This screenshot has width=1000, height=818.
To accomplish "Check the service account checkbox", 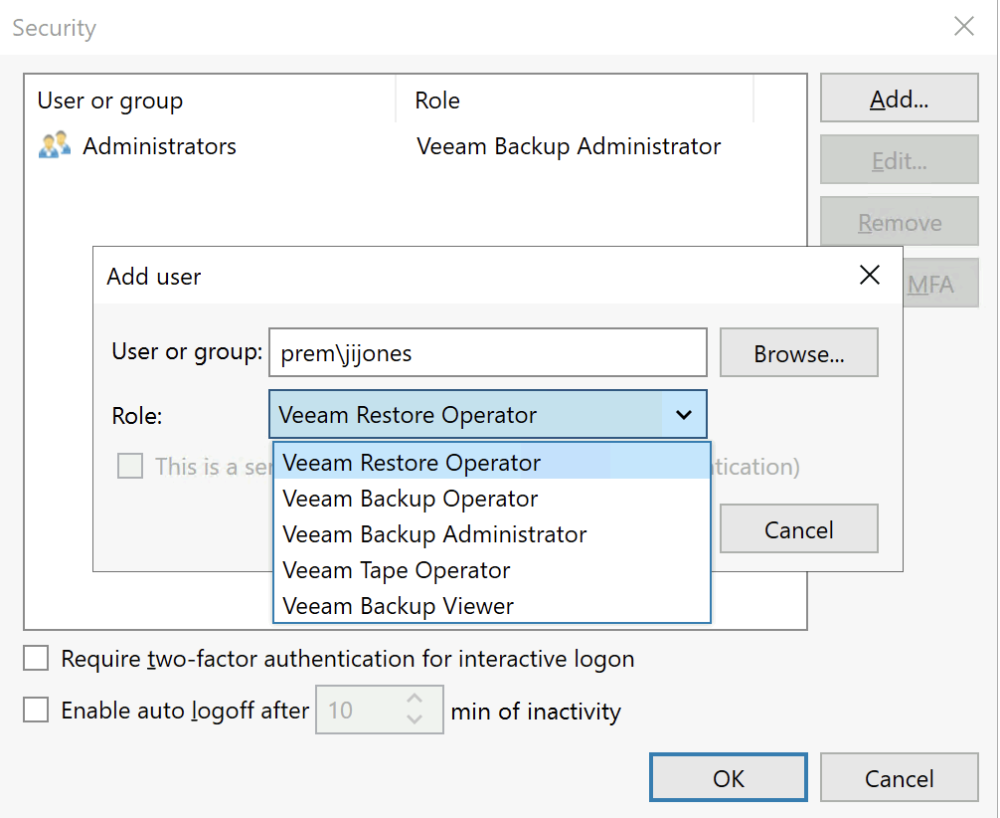I will (x=130, y=466).
